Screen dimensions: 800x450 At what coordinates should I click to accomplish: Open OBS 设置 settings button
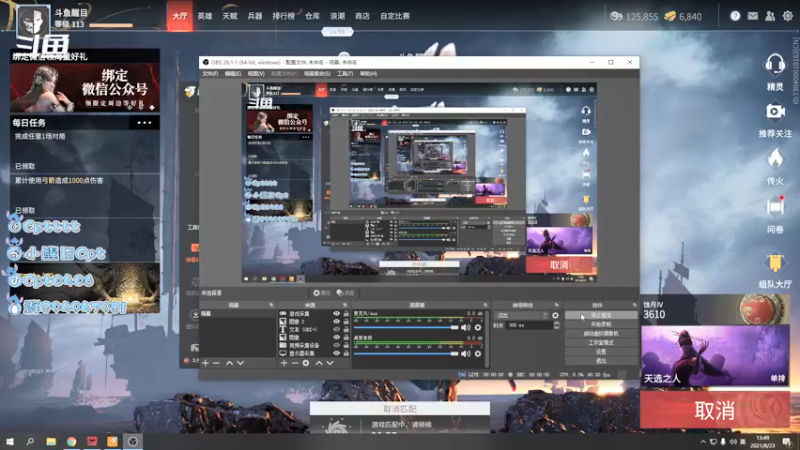click(x=601, y=352)
